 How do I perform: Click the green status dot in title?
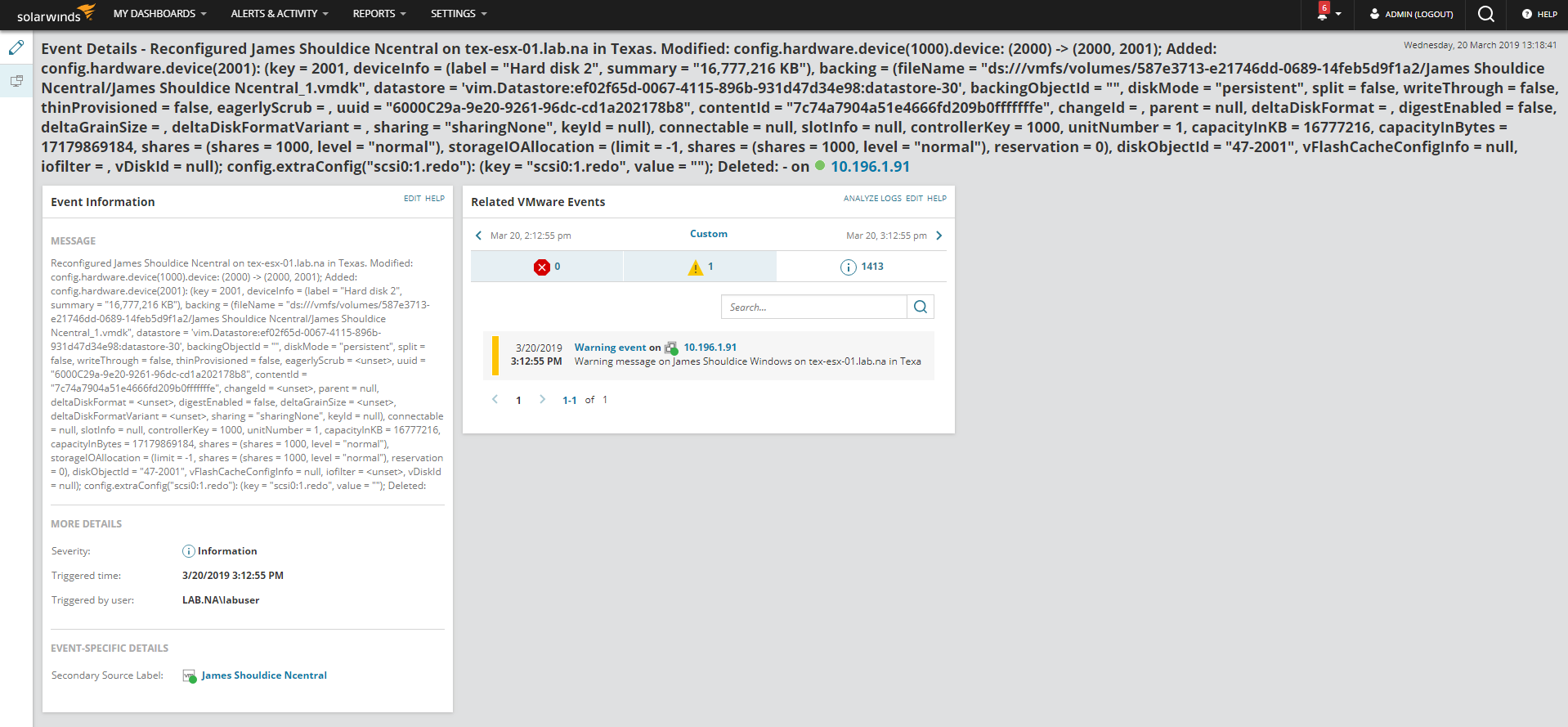click(x=820, y=166)
